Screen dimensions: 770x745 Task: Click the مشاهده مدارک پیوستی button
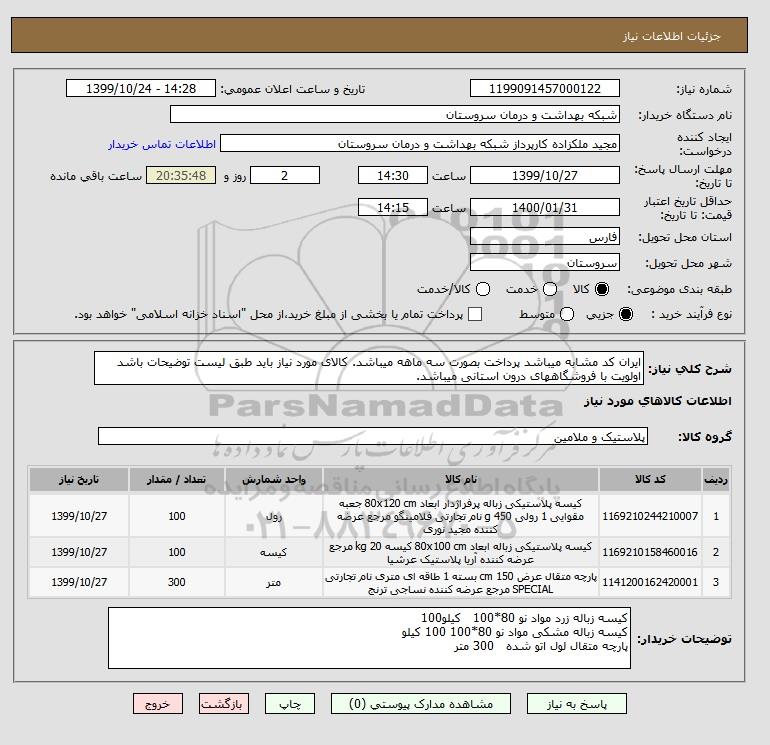(421, 704)
